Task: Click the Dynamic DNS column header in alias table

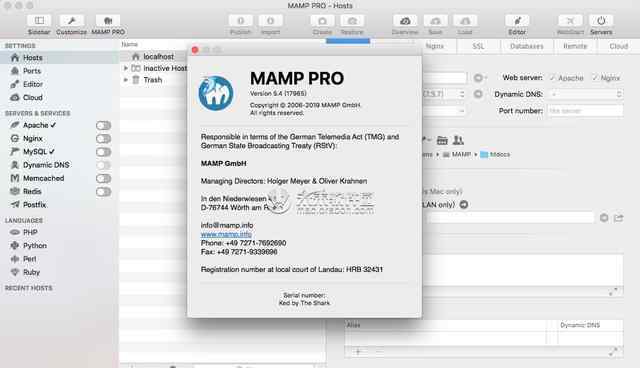Action: (x=580, y=325)
